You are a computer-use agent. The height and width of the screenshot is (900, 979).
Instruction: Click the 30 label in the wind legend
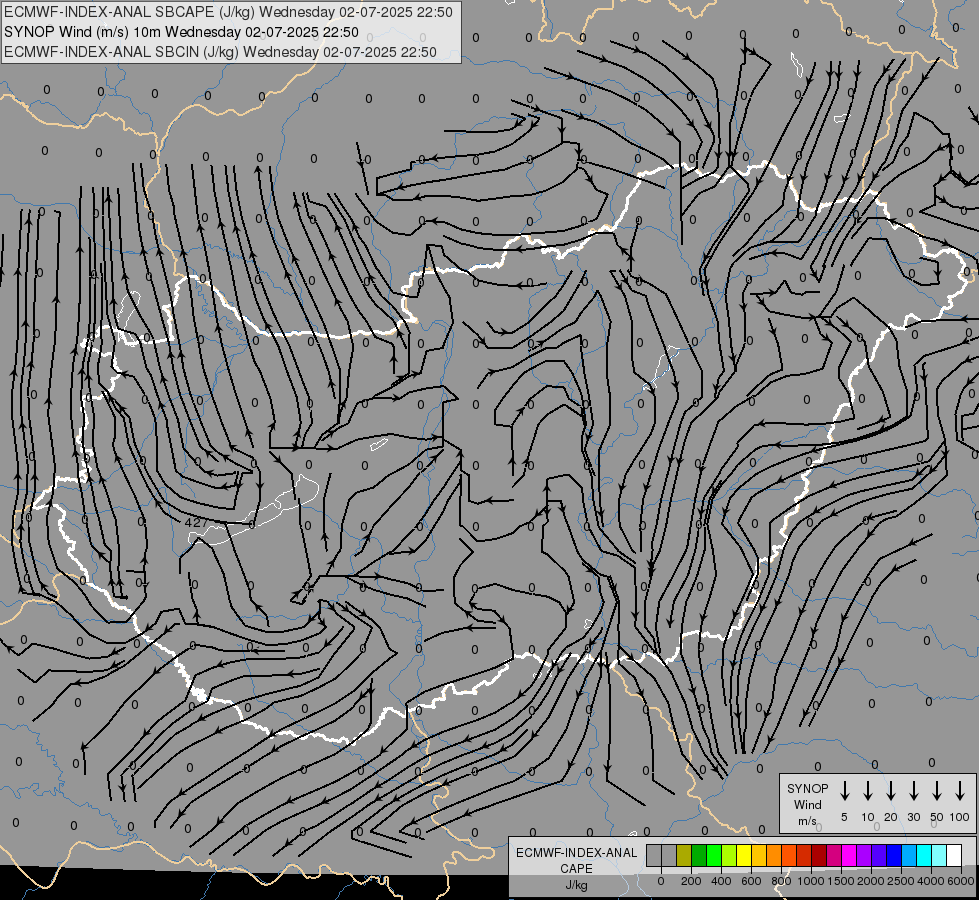[x=913, y=817]
